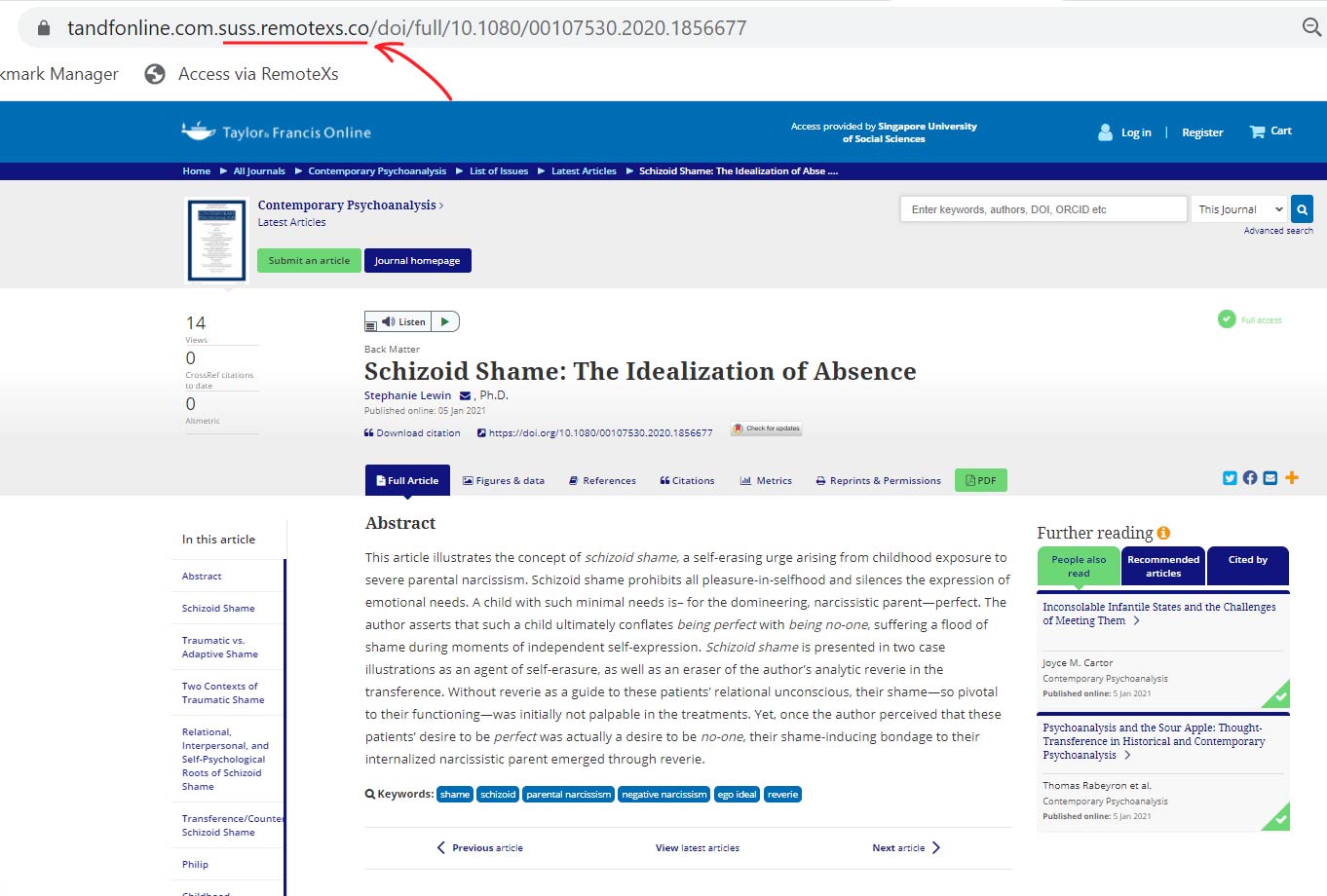Click the keywords search input field
The width and height of the screenshot is (1327, 896).
[1043, 208]
